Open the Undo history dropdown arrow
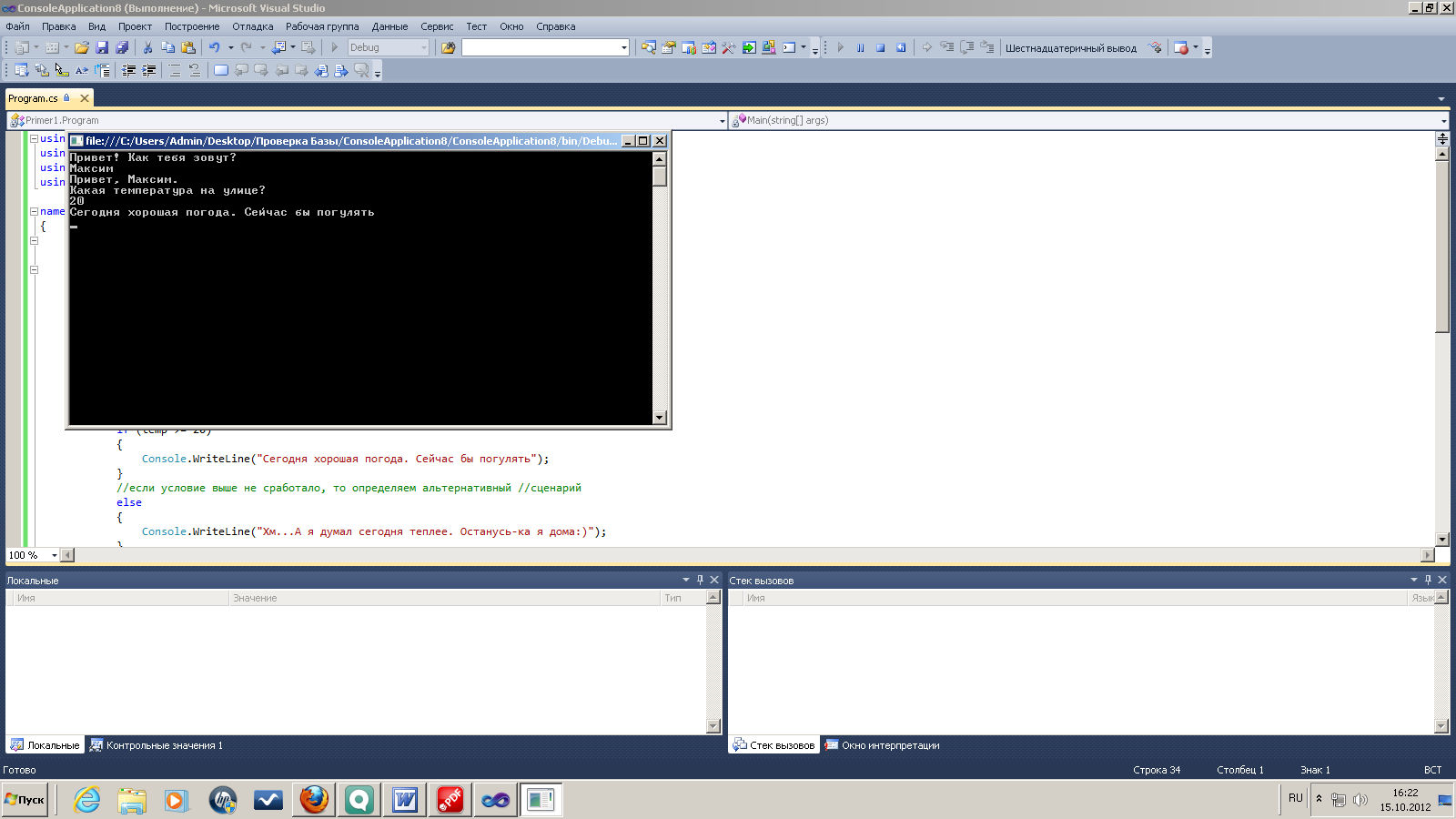This screenshot has width=1456, height=819. pyautogui.click(x=230, y=47)
